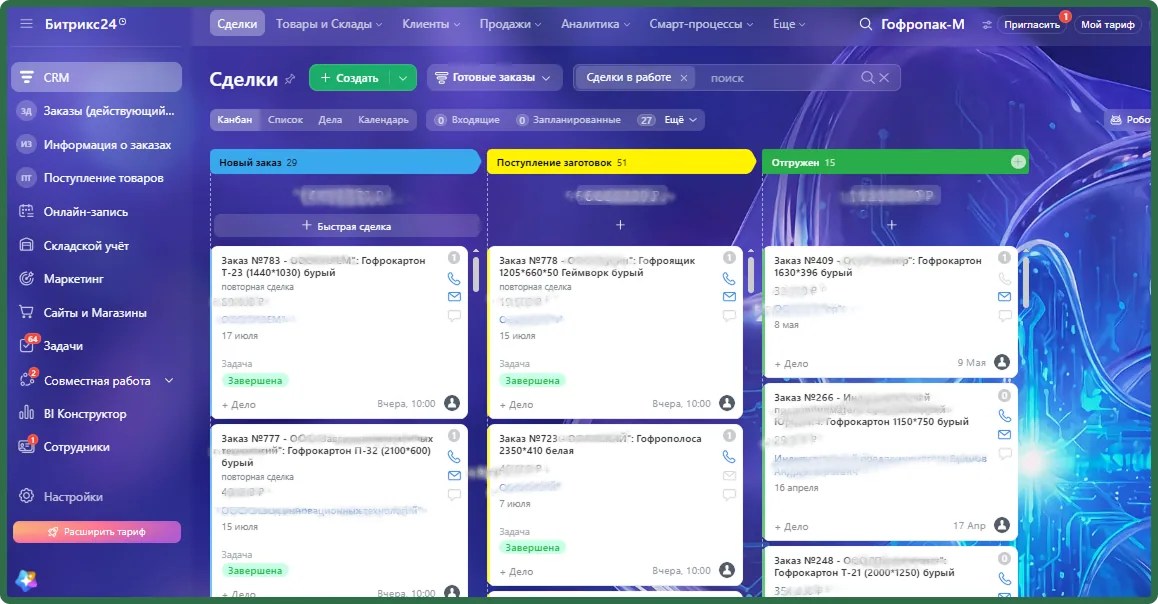Click the magnifier icon inside filter search box
The width and height of the screenshot is (1158, 604).
tap(868, 78)
